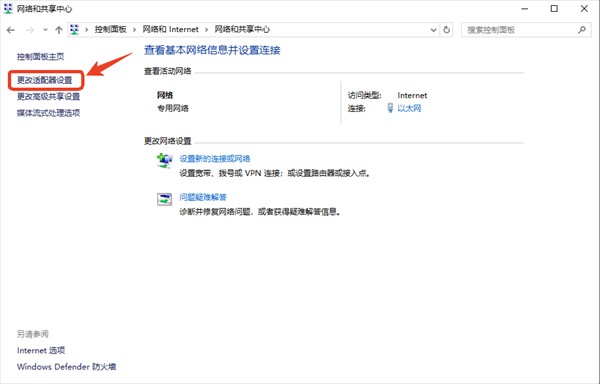
Task: Open 网络和 Internet breadcrumb
Action: click(171, 29)
